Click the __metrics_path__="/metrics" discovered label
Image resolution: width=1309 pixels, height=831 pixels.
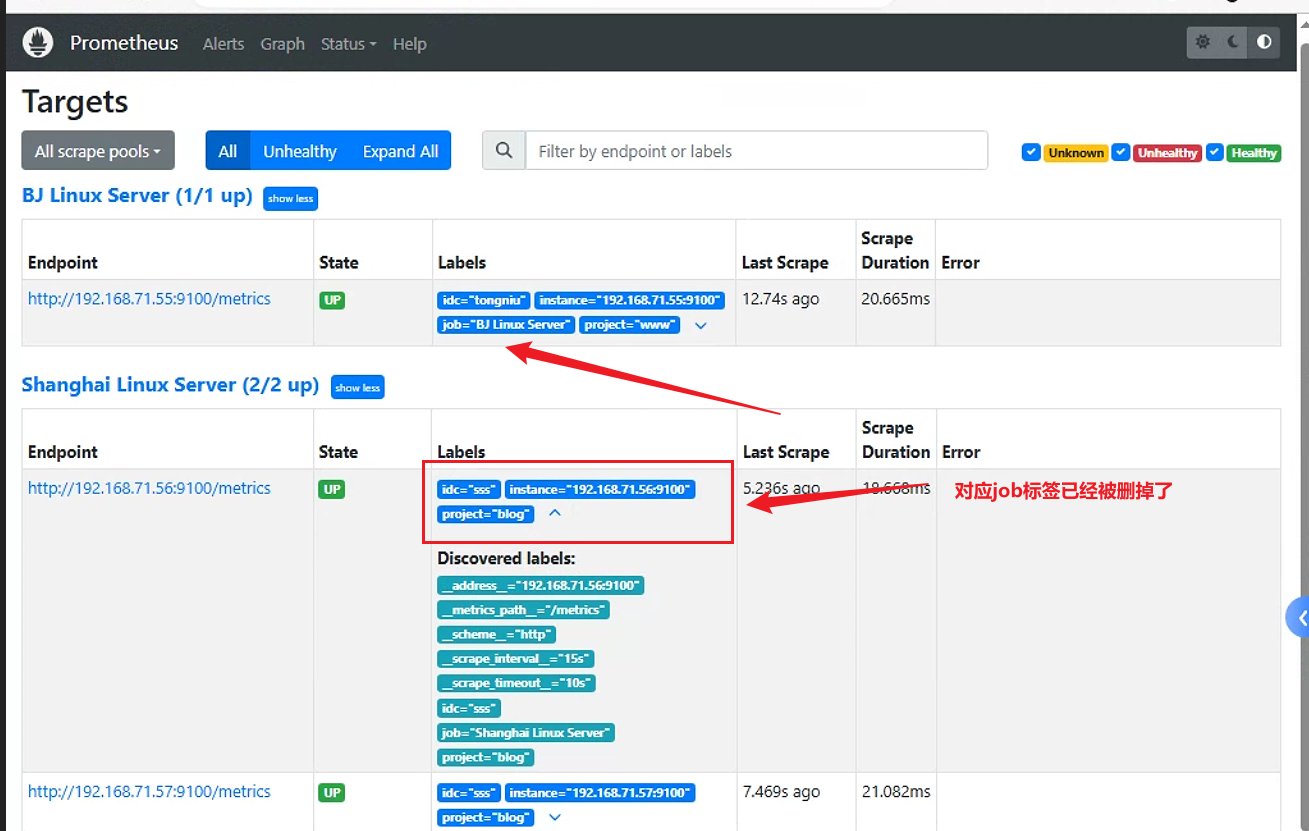point(523,610)
